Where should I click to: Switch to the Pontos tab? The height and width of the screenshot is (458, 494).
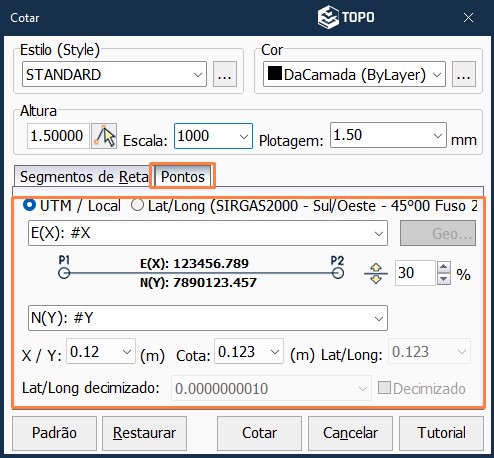[183, 176]
